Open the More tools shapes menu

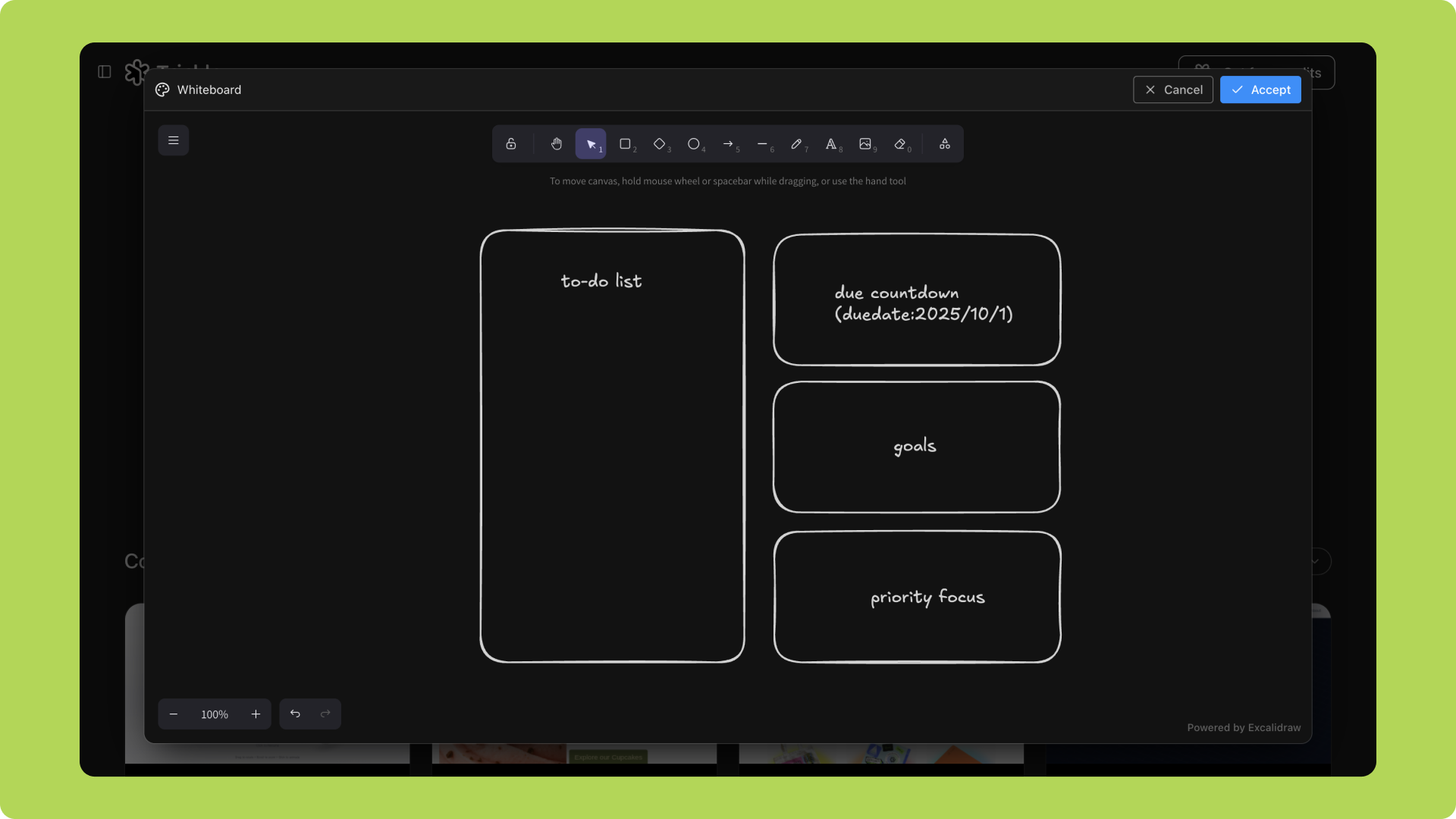coord(945,144)
